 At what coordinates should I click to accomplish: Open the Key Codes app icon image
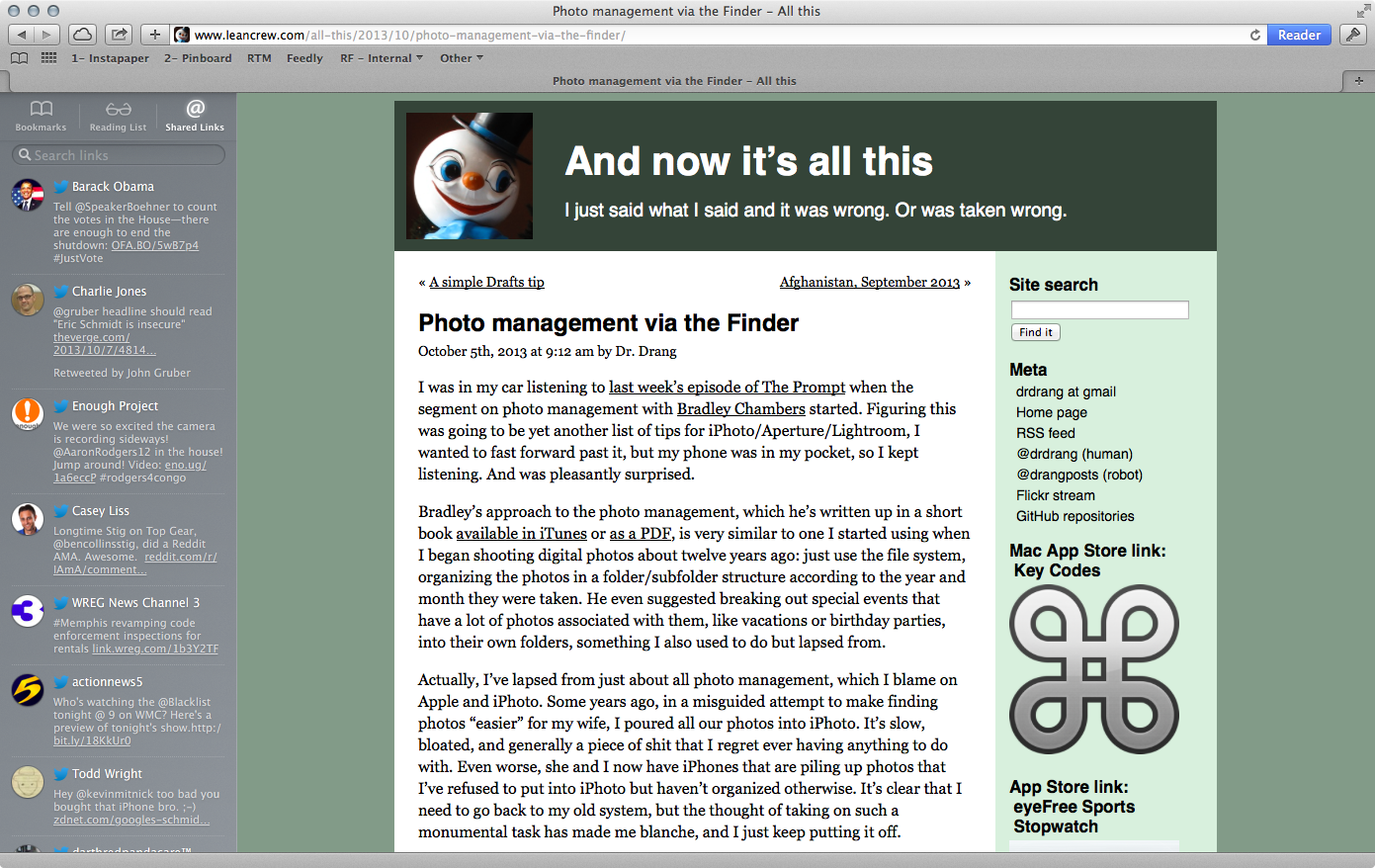[x=1094, y=669]
